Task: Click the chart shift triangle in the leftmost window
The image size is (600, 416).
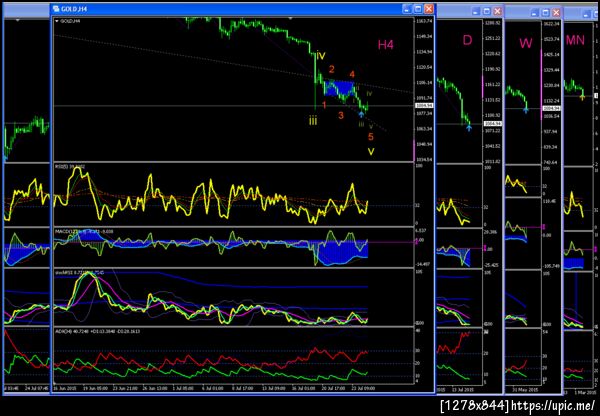Action: tap(18, 20)
